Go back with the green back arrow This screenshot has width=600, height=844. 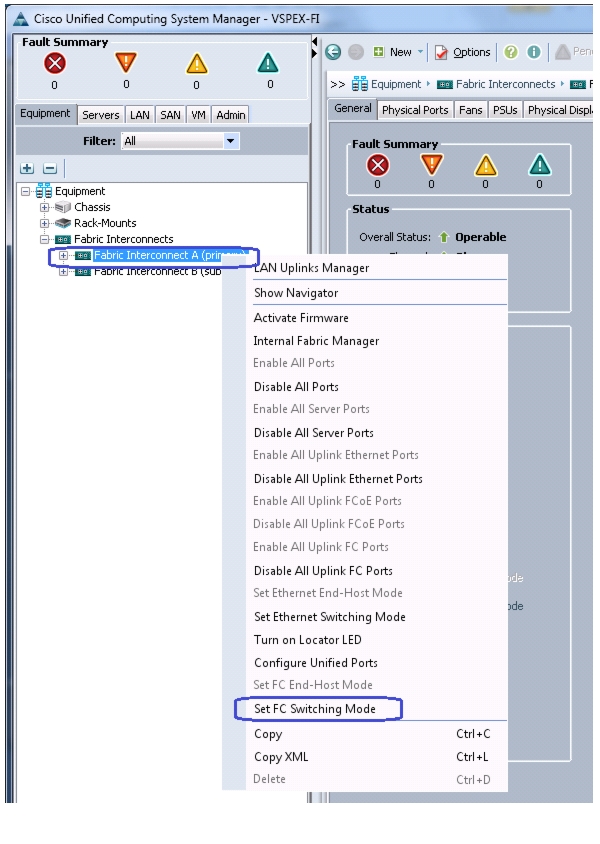333,52
